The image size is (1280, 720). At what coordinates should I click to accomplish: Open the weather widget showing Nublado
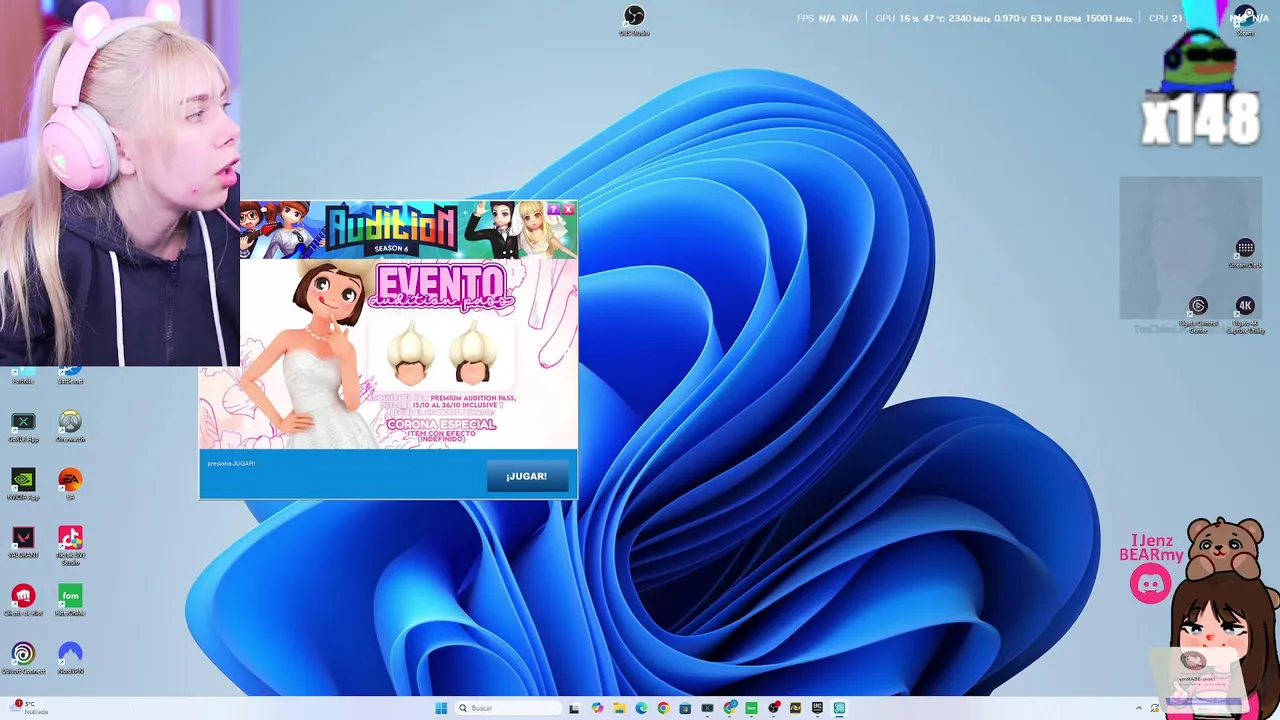click(x=28, y=708)
